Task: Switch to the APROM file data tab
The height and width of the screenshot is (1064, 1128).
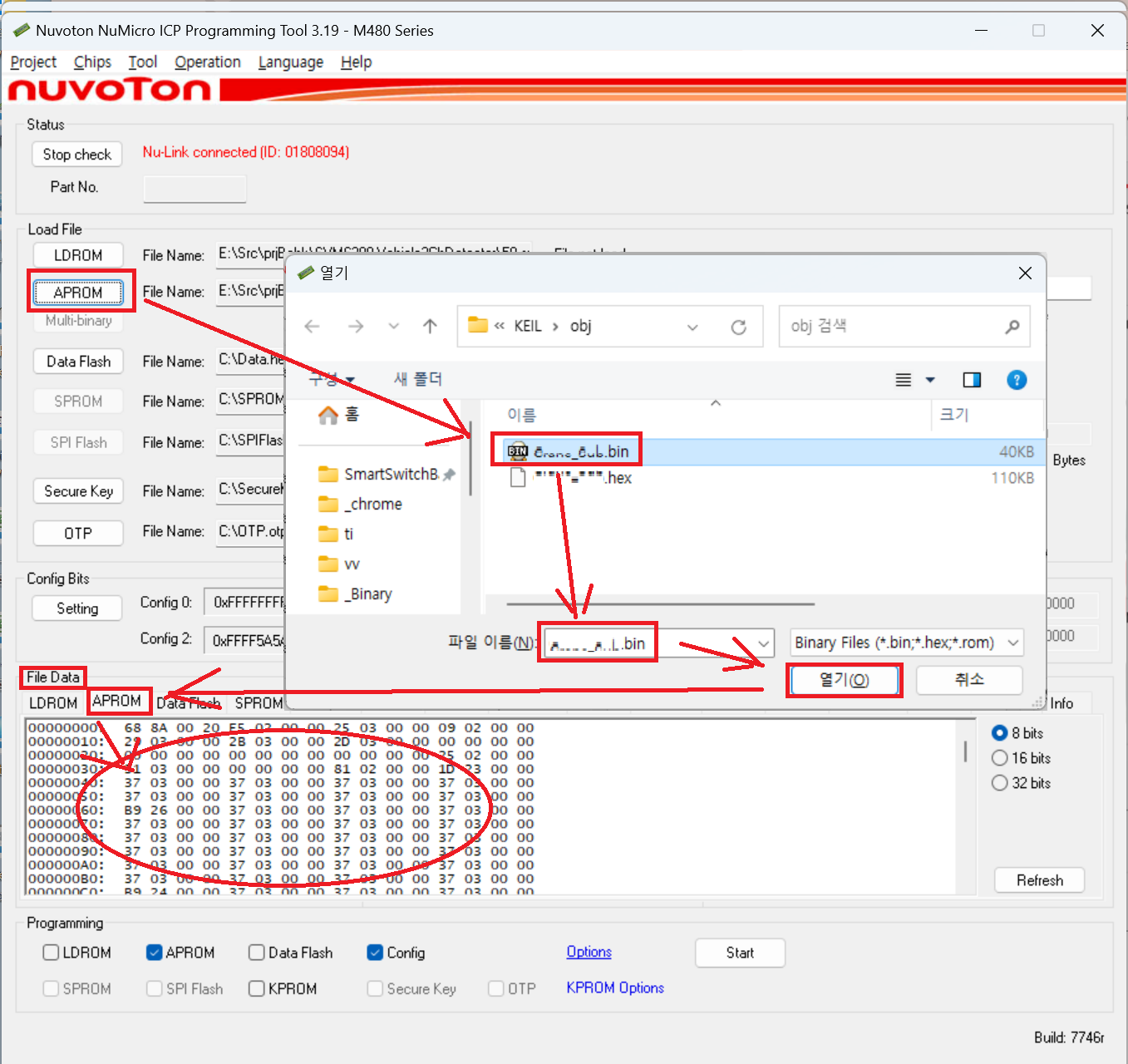Action: 117,702
